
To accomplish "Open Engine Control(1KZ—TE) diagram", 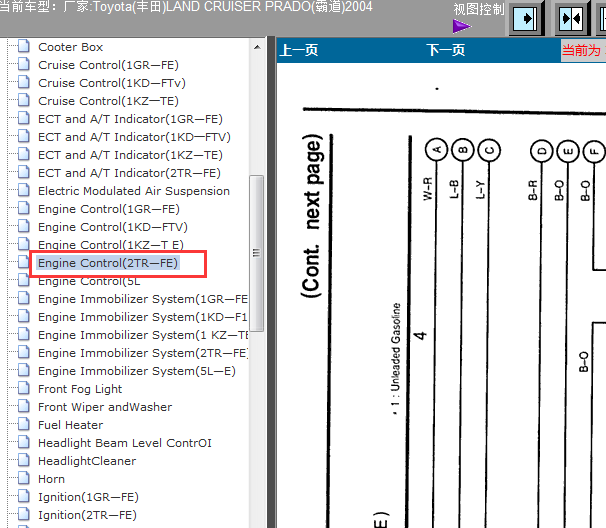I will [111, 245].
